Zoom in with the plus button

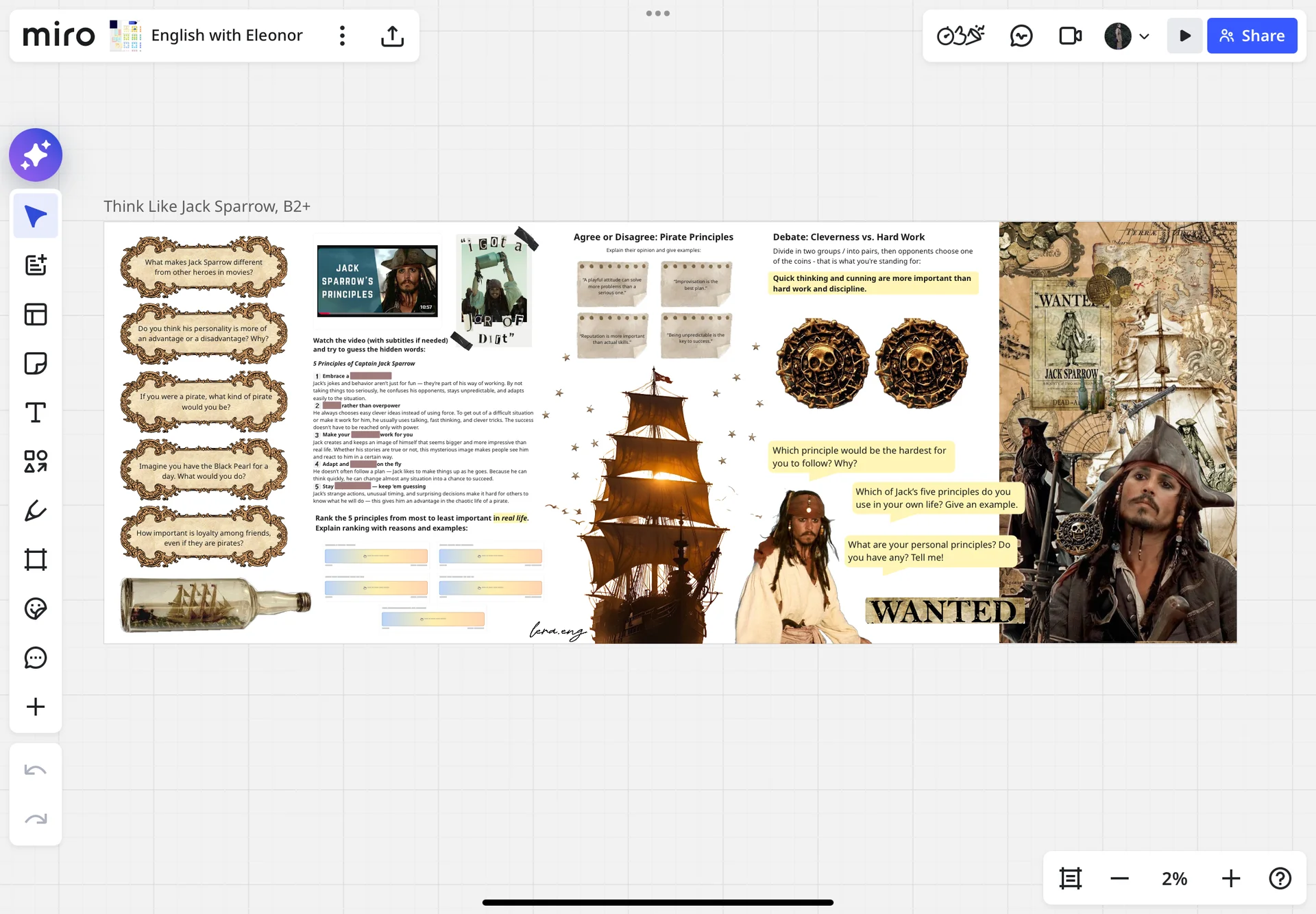point(1231,878)
